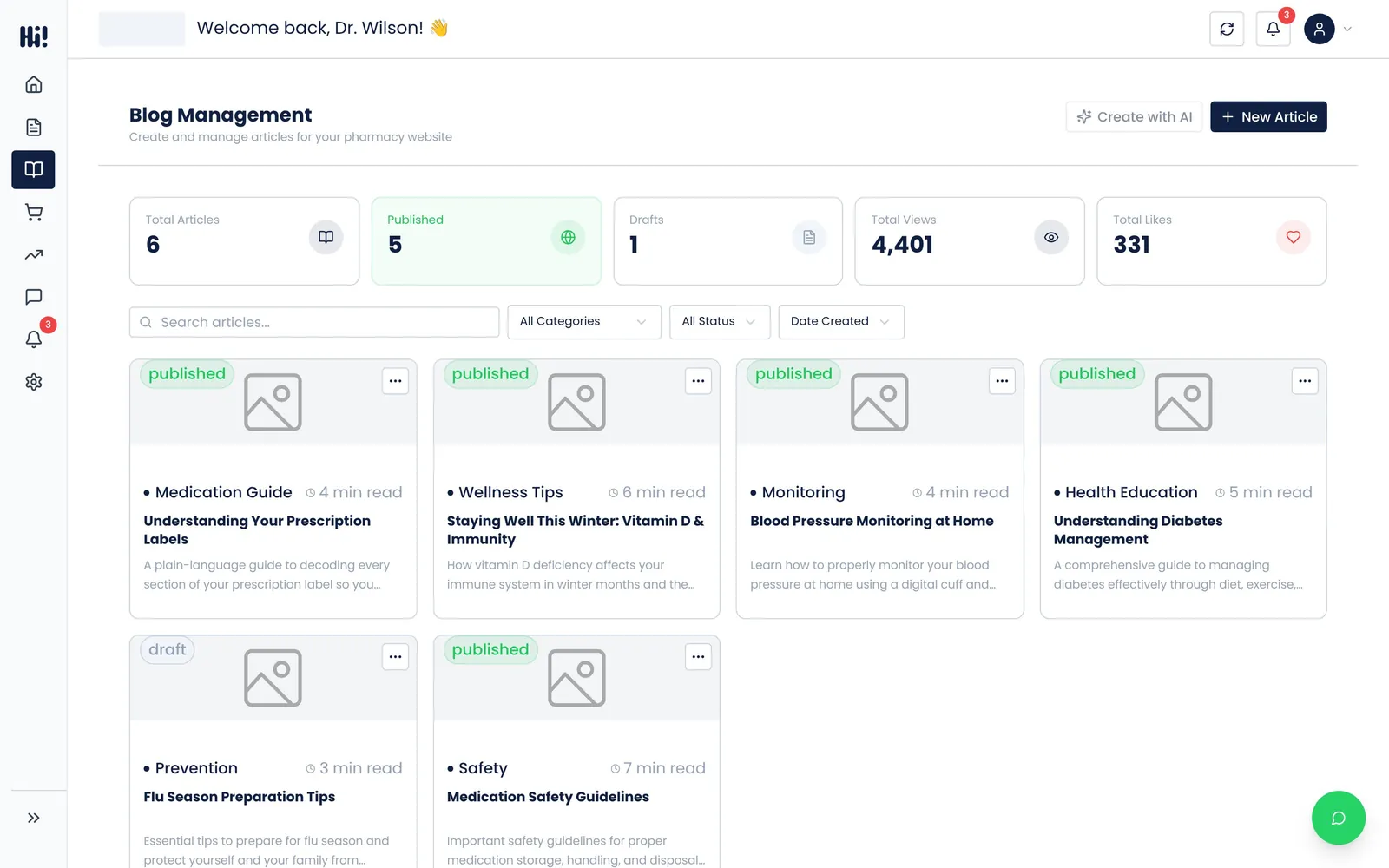
Task: Open options menu for Safety article
Action: [698, 657]
